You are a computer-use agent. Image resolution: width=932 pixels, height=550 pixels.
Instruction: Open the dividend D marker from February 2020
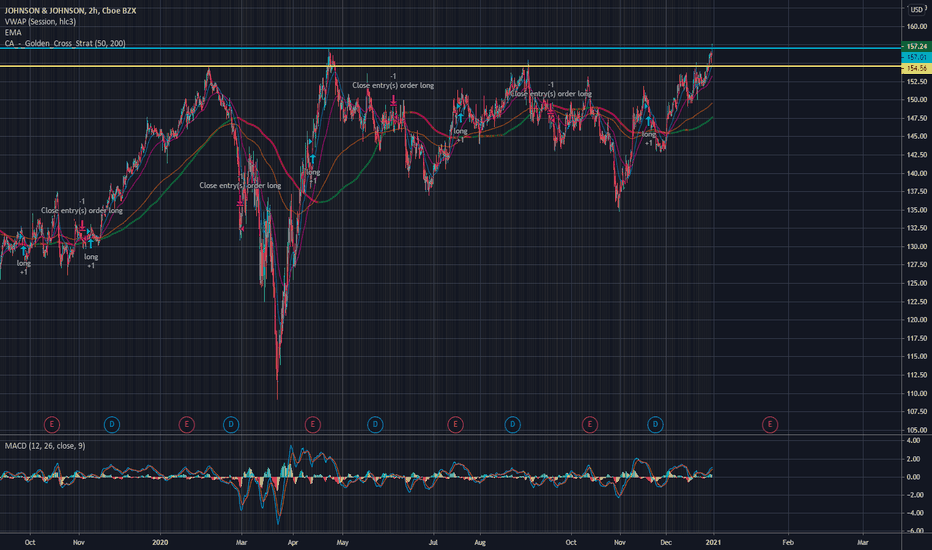(x=231, y=425)
